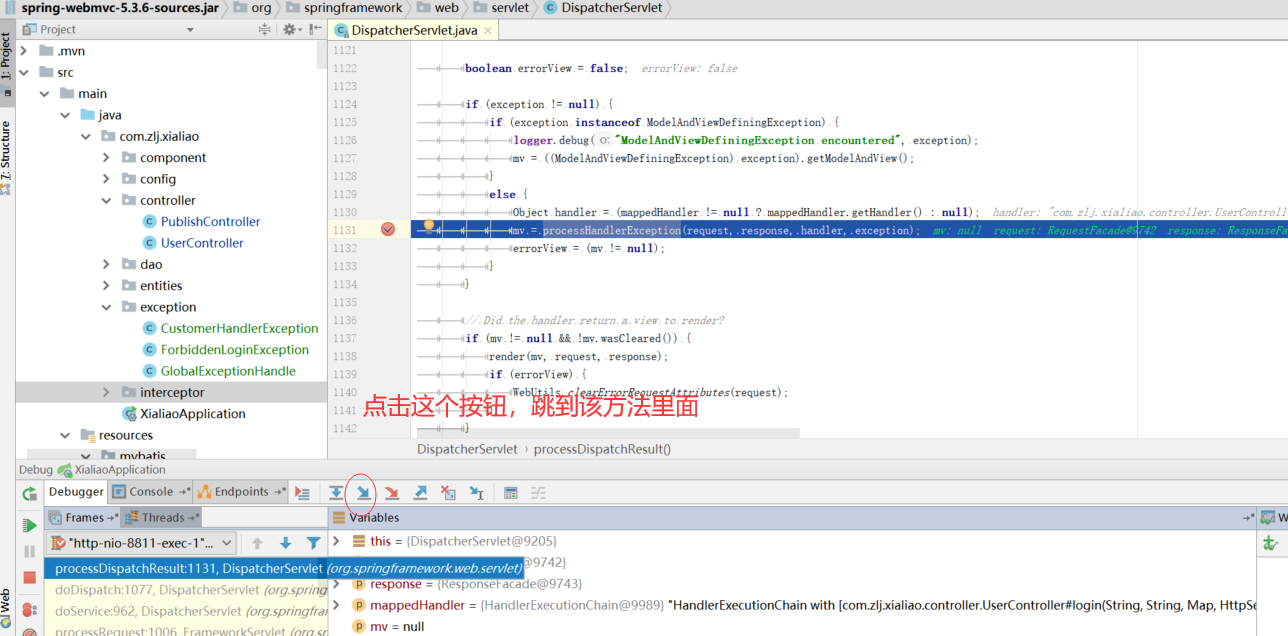
Task: Click the Project panel settings gear
Action: point(291,30)
